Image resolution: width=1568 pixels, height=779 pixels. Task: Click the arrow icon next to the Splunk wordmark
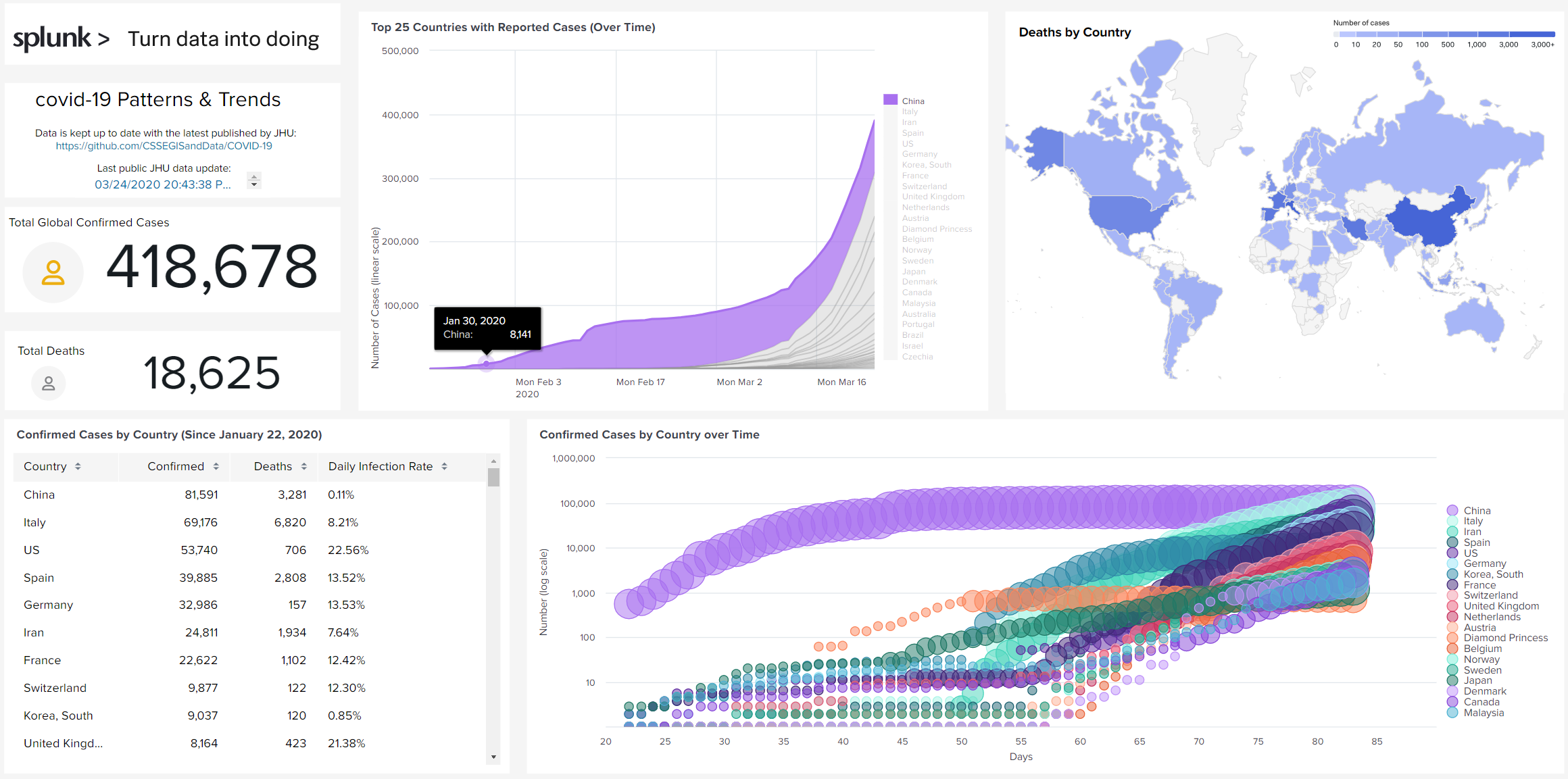coord(103,39)
